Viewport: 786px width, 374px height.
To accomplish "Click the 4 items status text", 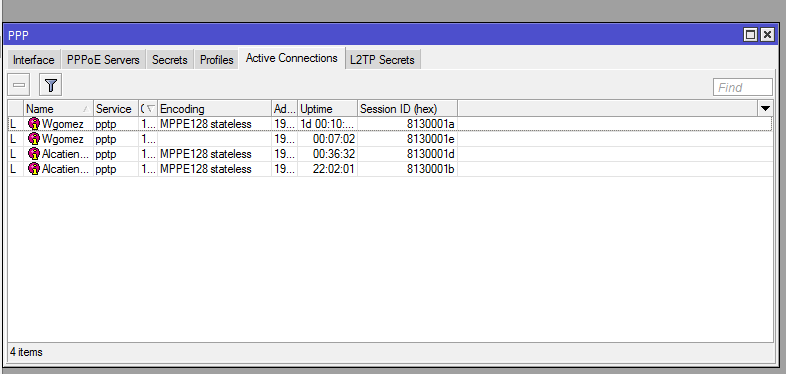I will (26, 352).
